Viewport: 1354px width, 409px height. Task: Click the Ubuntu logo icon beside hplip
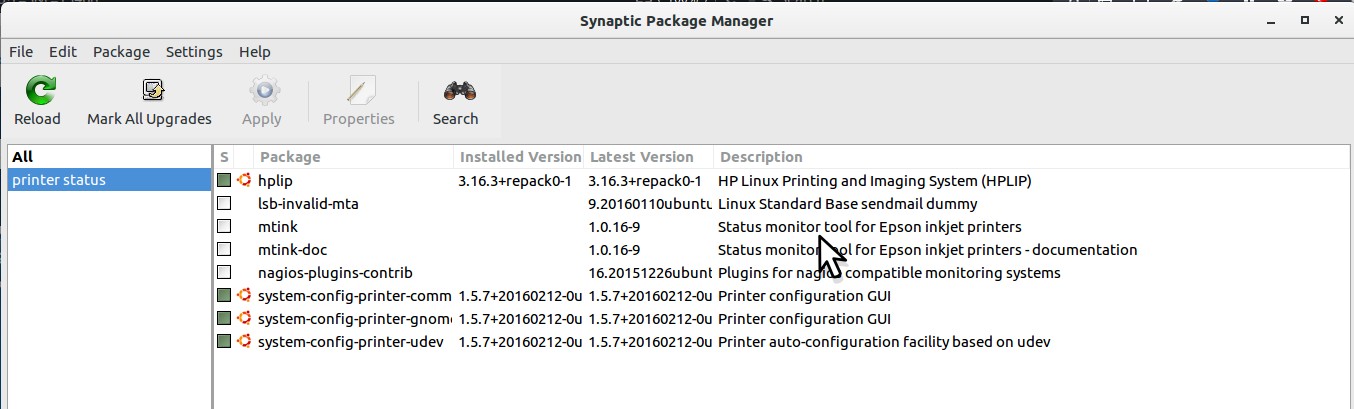pyautogui.click(x=243, y=181)
